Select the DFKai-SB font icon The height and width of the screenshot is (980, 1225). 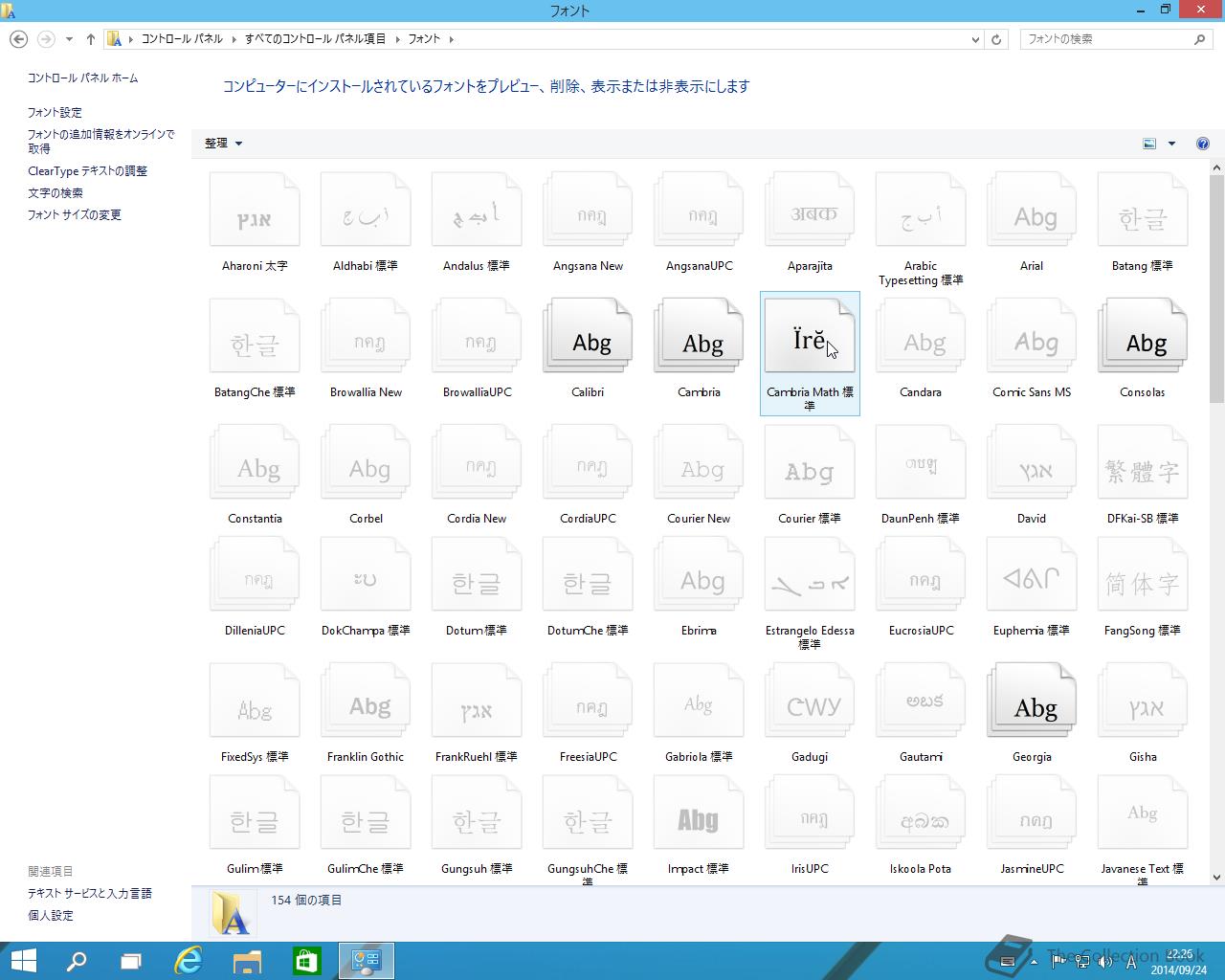point(1143,462)
